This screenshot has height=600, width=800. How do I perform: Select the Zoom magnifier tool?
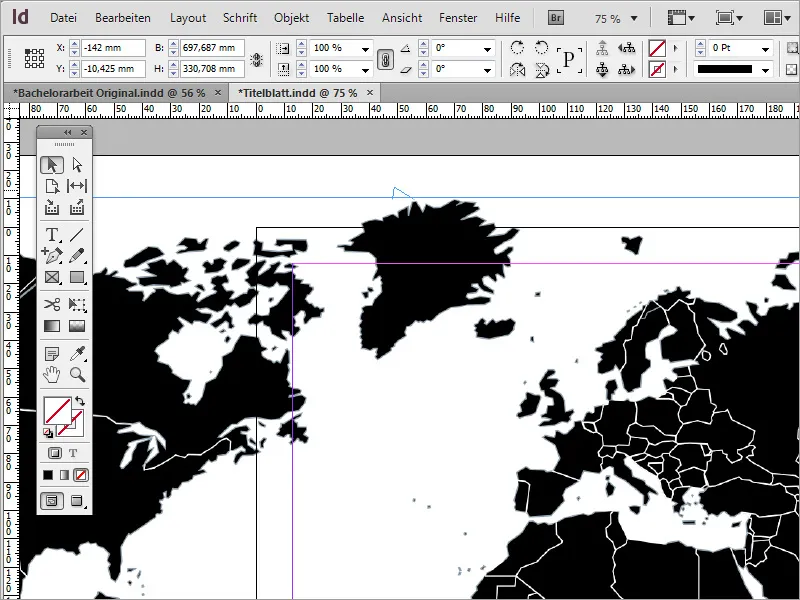77,374
